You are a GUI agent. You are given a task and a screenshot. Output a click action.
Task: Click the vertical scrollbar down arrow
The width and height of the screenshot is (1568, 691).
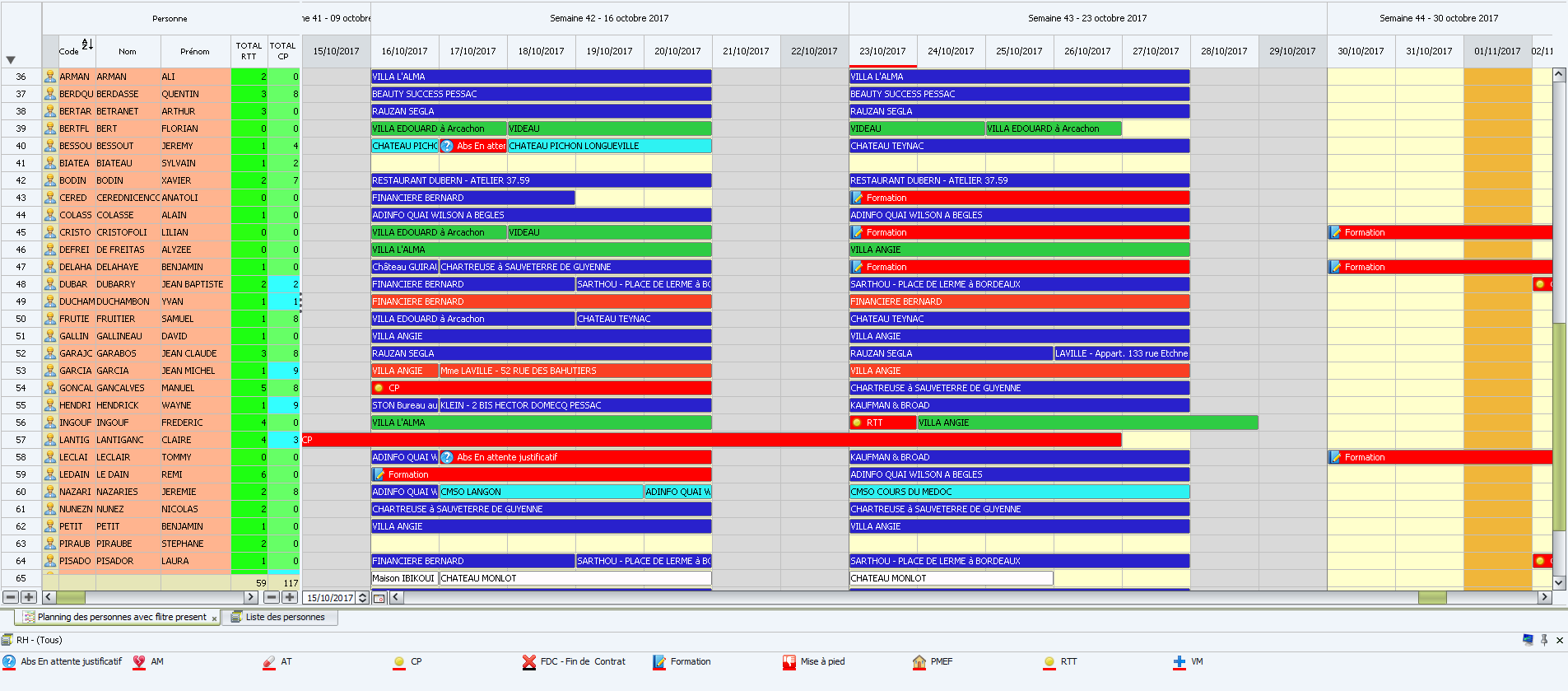coord(1559,582)
